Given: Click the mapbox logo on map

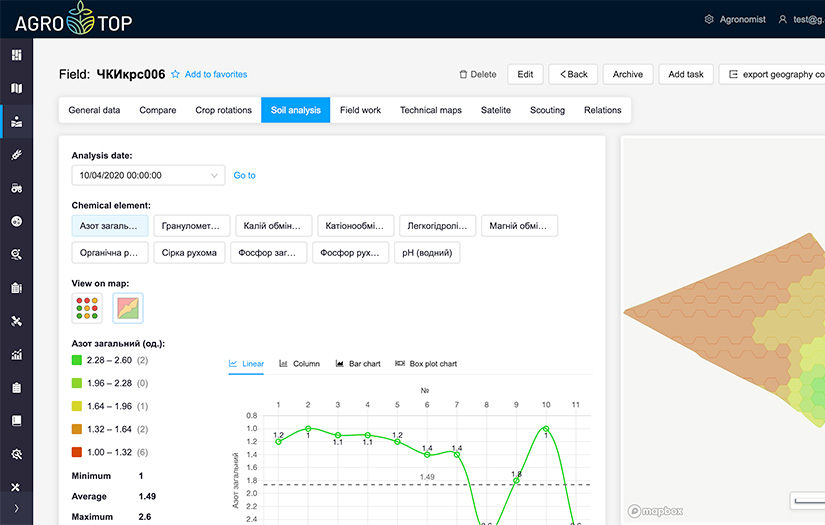Looking at the screenshot, I should (x=655, y=511).
